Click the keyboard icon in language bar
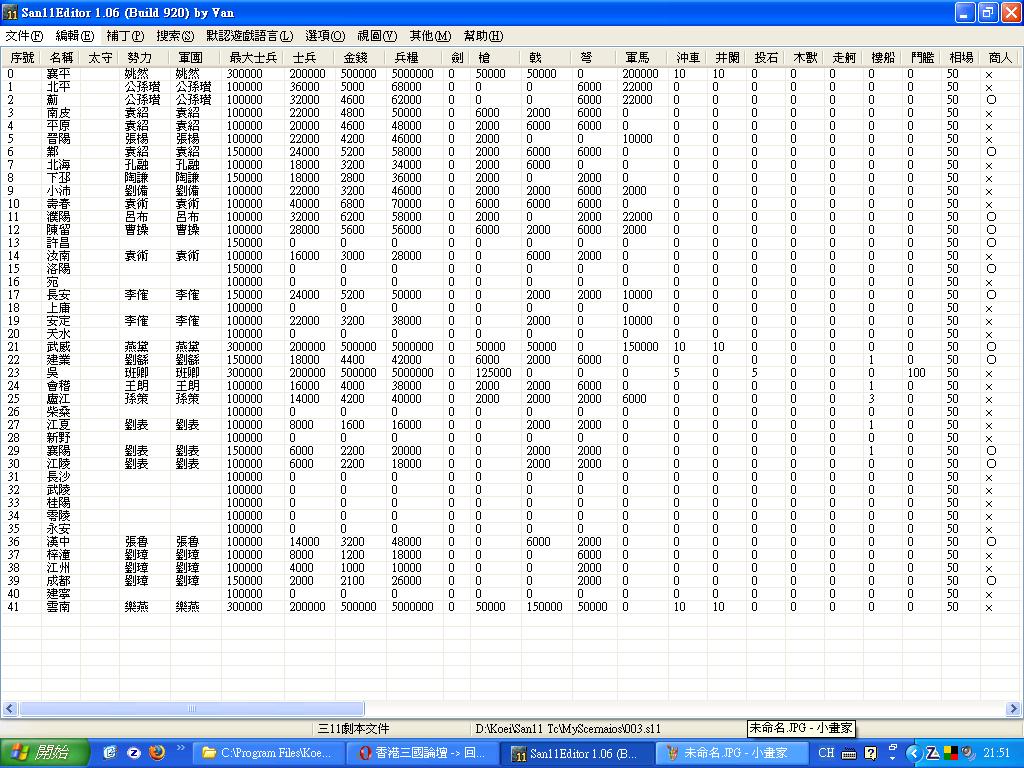The height and width of the screenshot is (768, 1024). pos(849,753)
